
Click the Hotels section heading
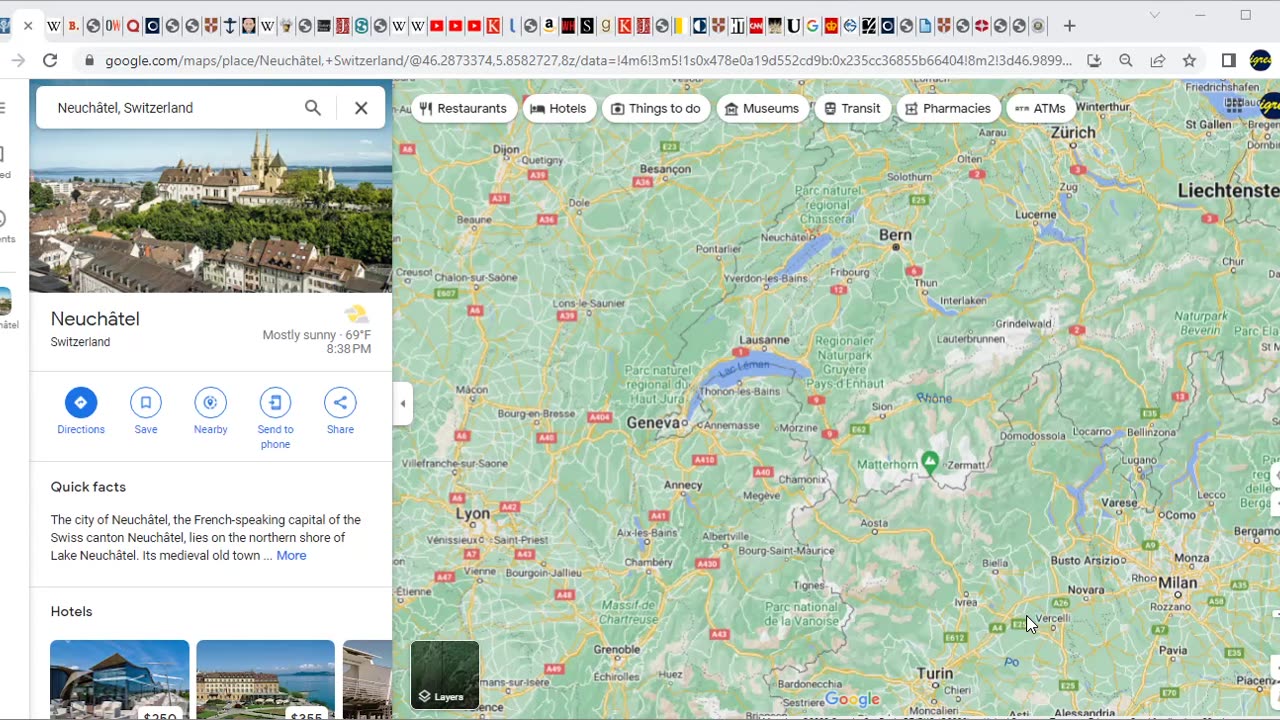tap(72, 612)
